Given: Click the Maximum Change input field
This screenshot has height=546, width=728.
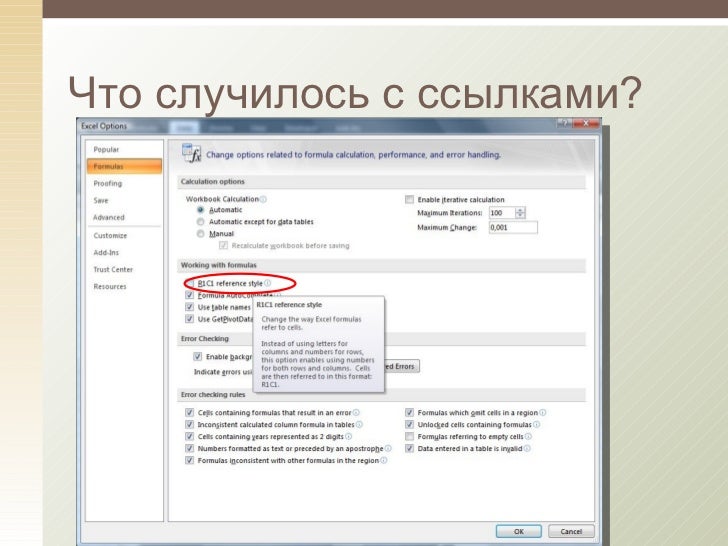Looking at the screenshot, I should coord(513,228).
